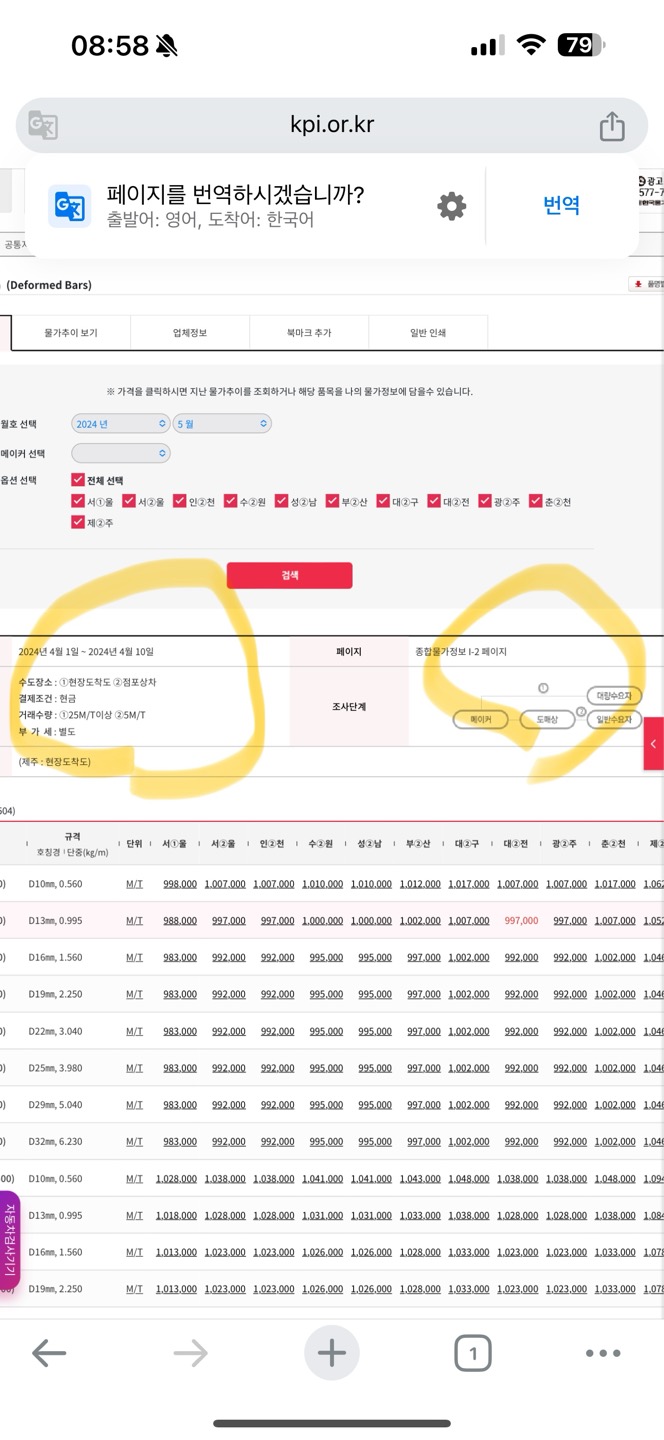Open the browser three-dot more menu
This screenshot has width=664, height=1440.
(x=603, y=1354)
